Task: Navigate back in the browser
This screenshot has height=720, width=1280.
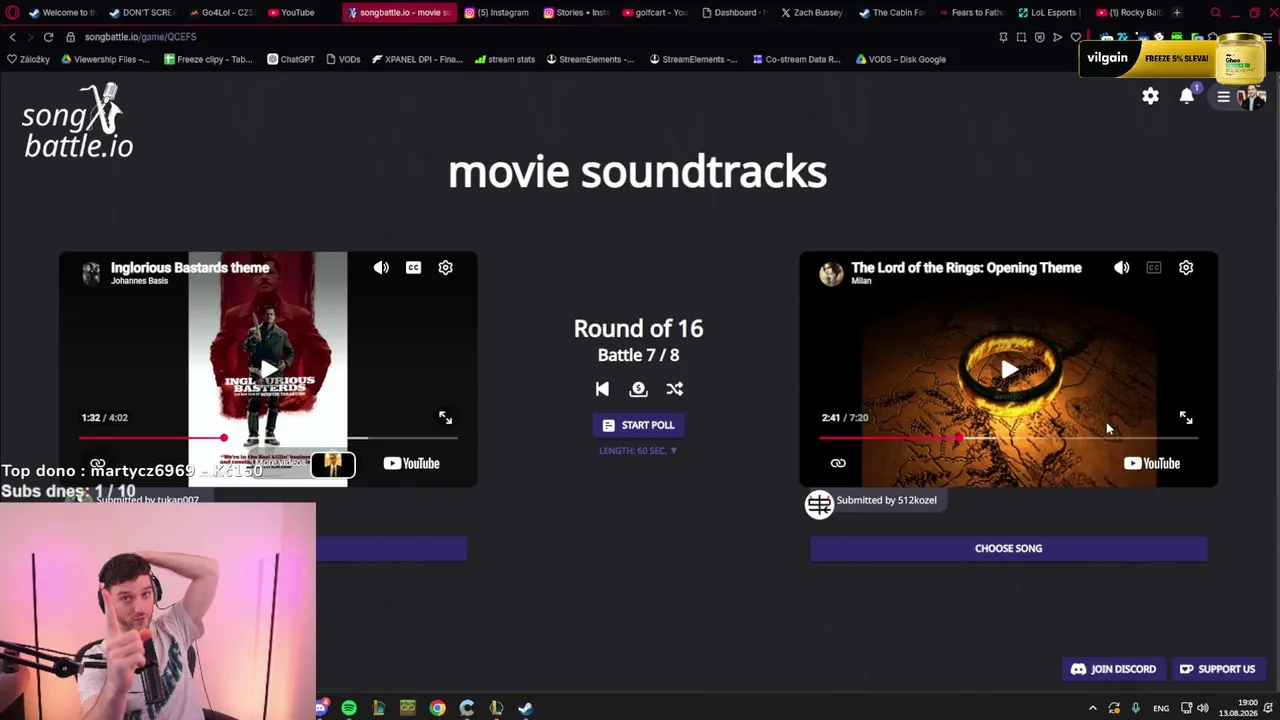Action: pos(12,37)
